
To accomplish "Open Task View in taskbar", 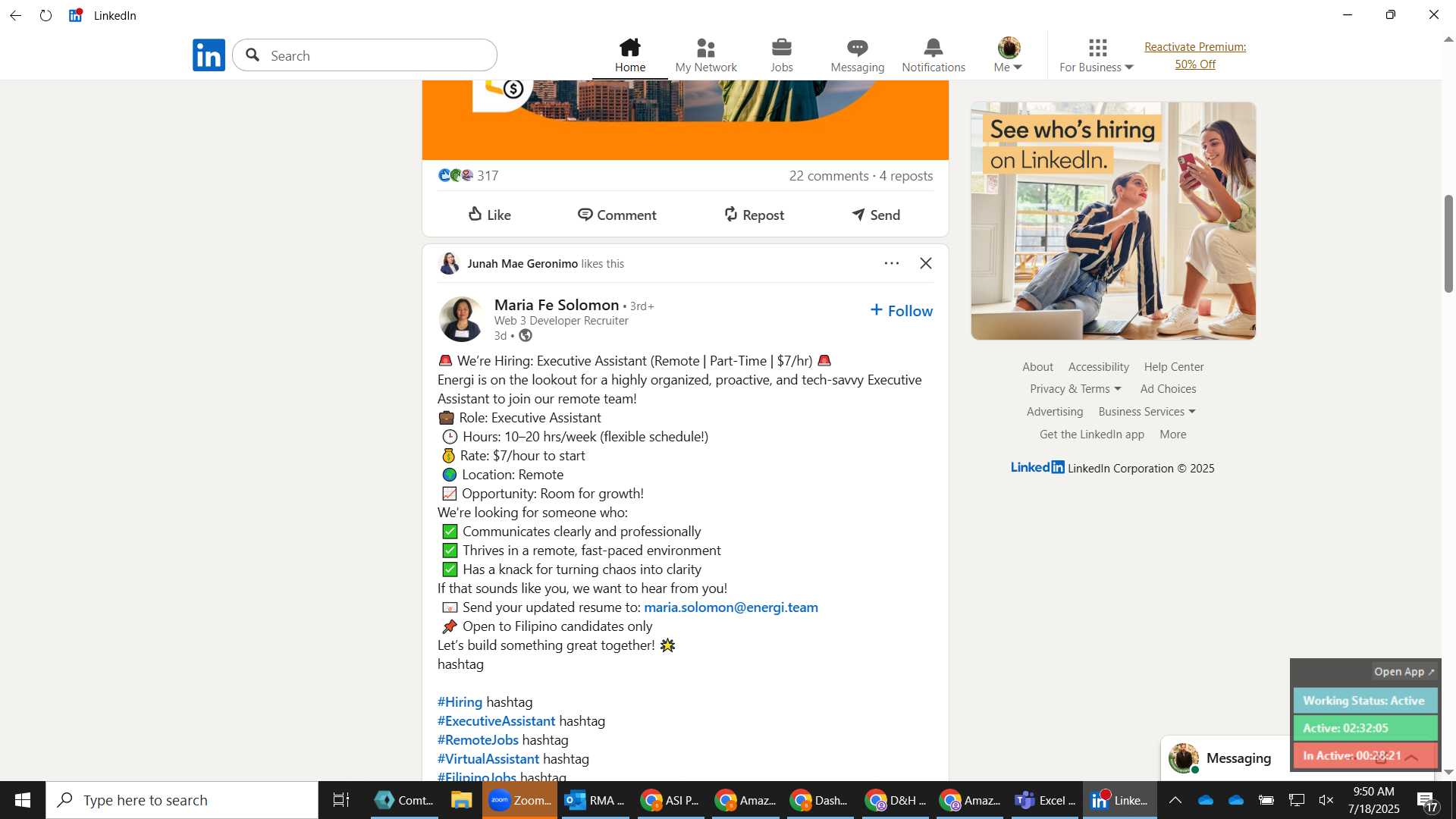I will (x=341, y=800).
